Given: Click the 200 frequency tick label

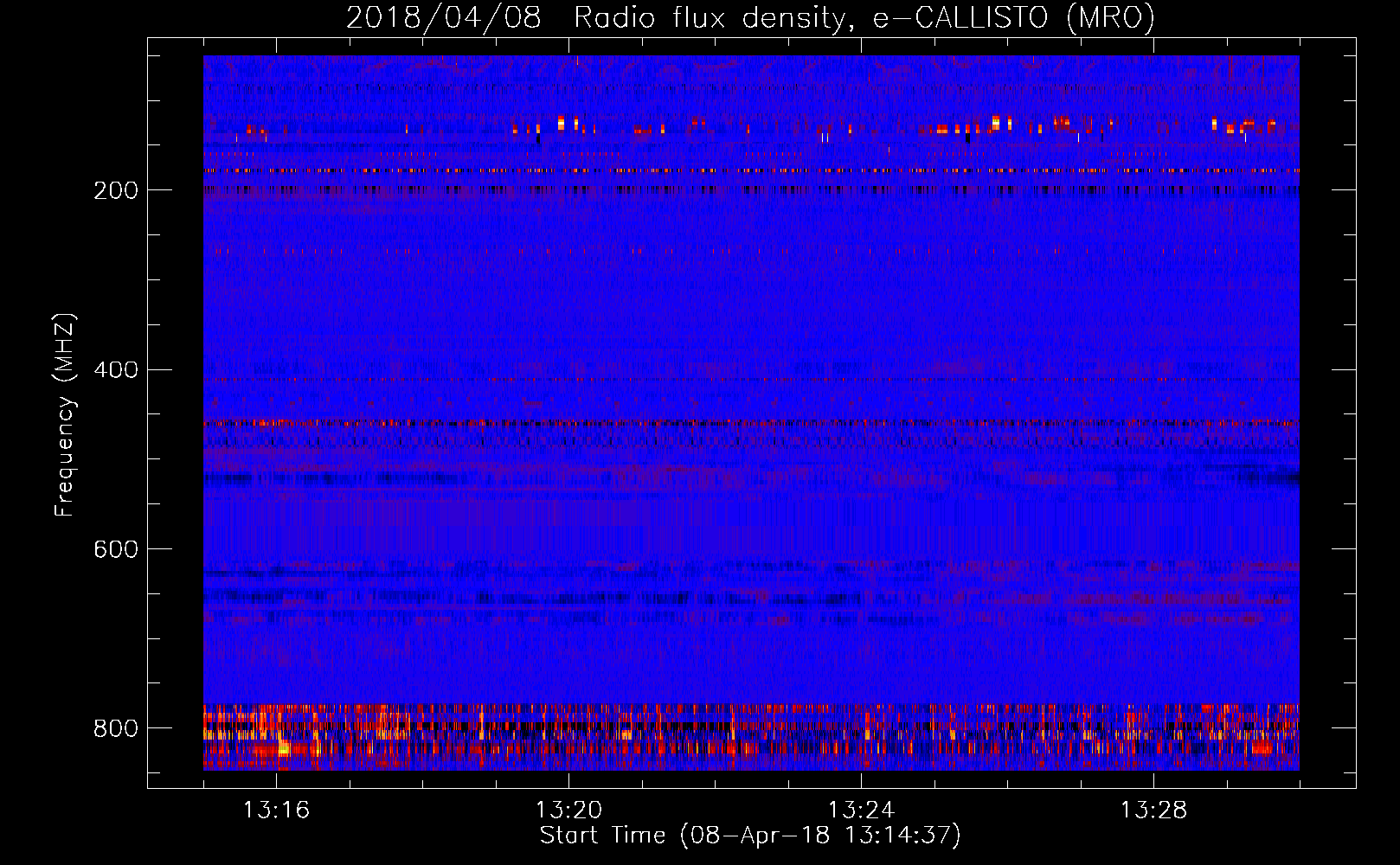Looking at the screenshot, I should [116, 190].
